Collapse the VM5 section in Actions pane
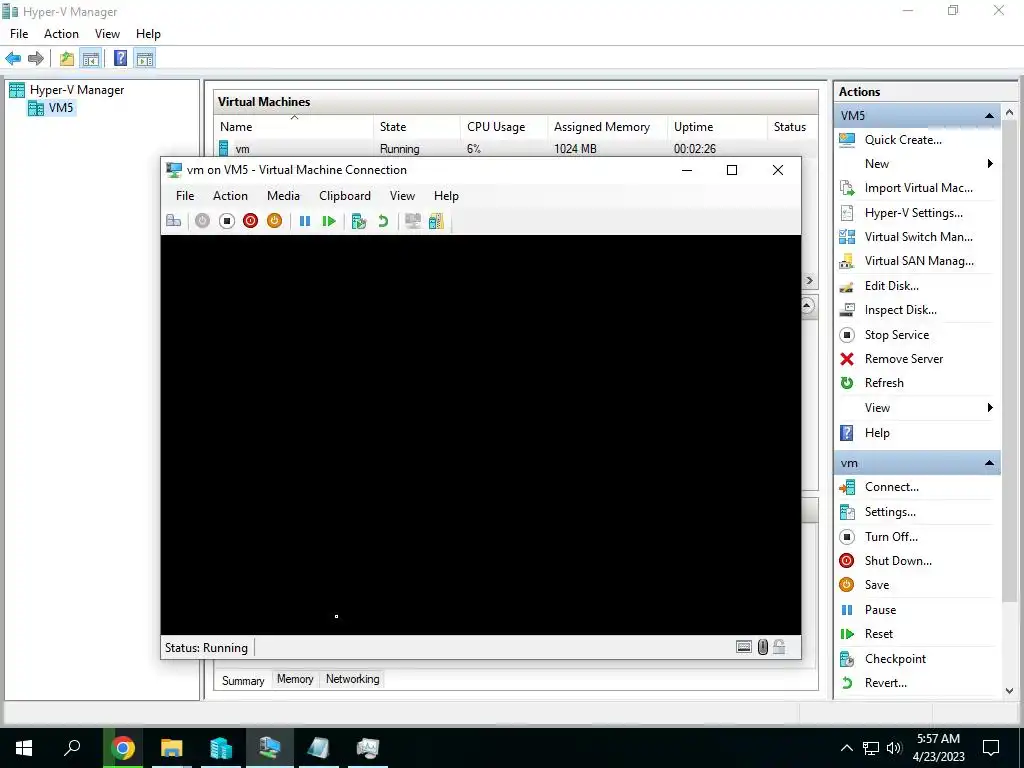 tap(989, 116)
